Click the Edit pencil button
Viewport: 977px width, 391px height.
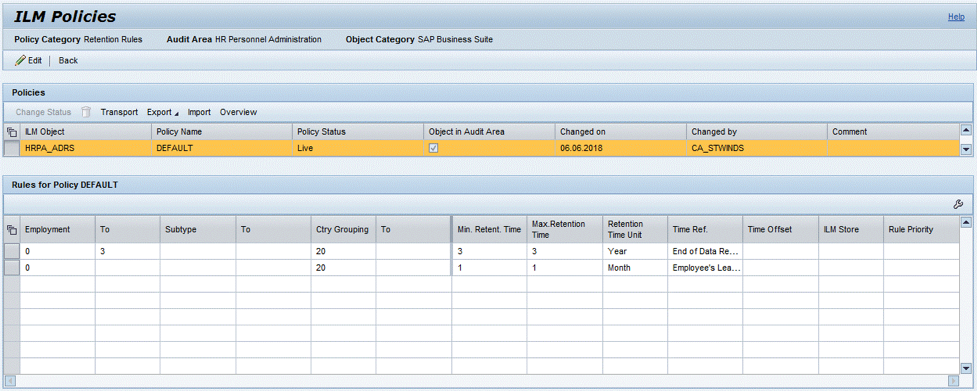[29, 60]
